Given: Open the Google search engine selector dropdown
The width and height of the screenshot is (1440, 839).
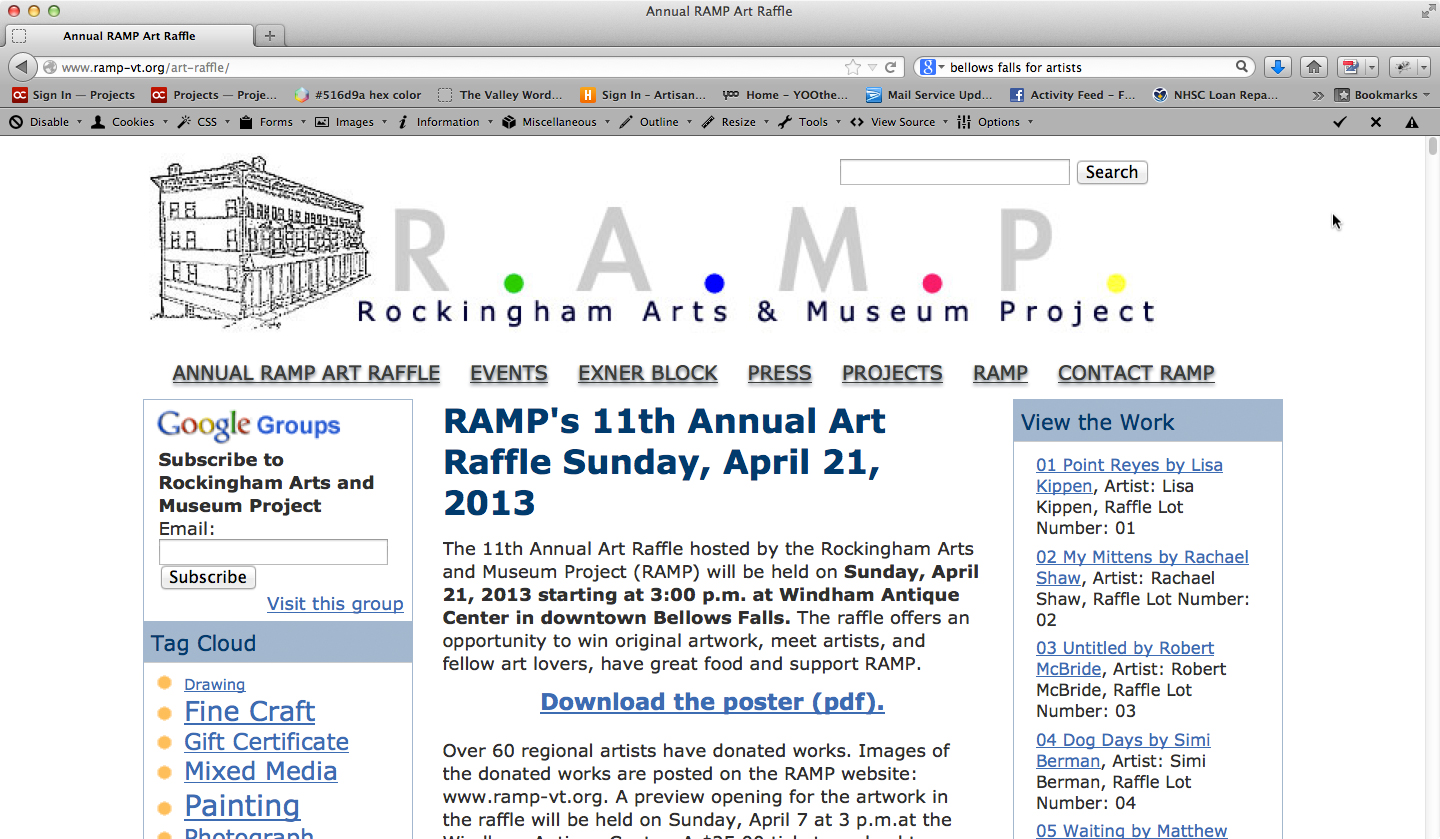Looking at the screenshot, I should (x=932, y=67).
